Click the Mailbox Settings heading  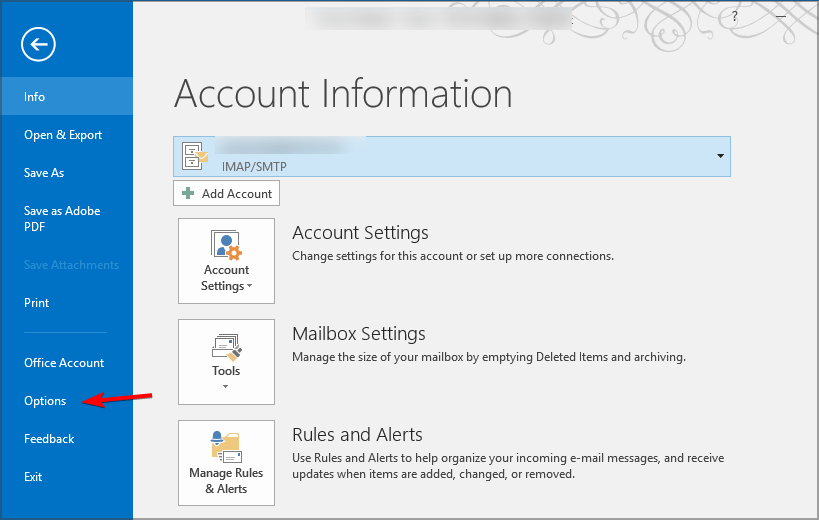point(359,334)
